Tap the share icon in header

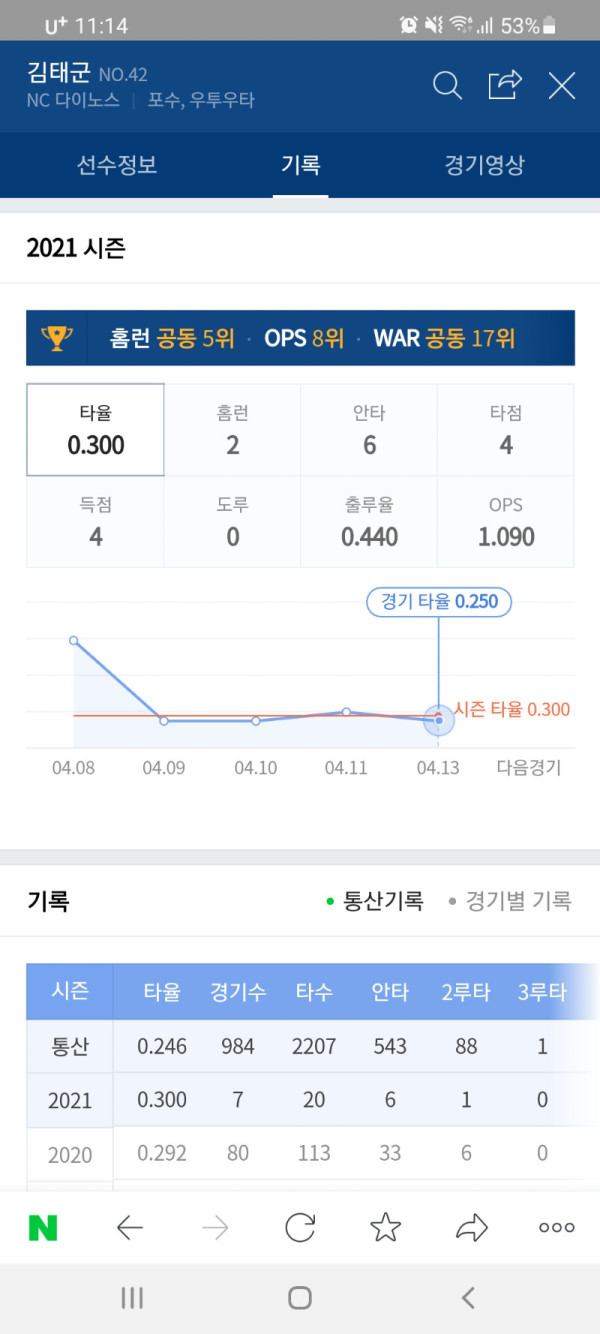point(505,85)
